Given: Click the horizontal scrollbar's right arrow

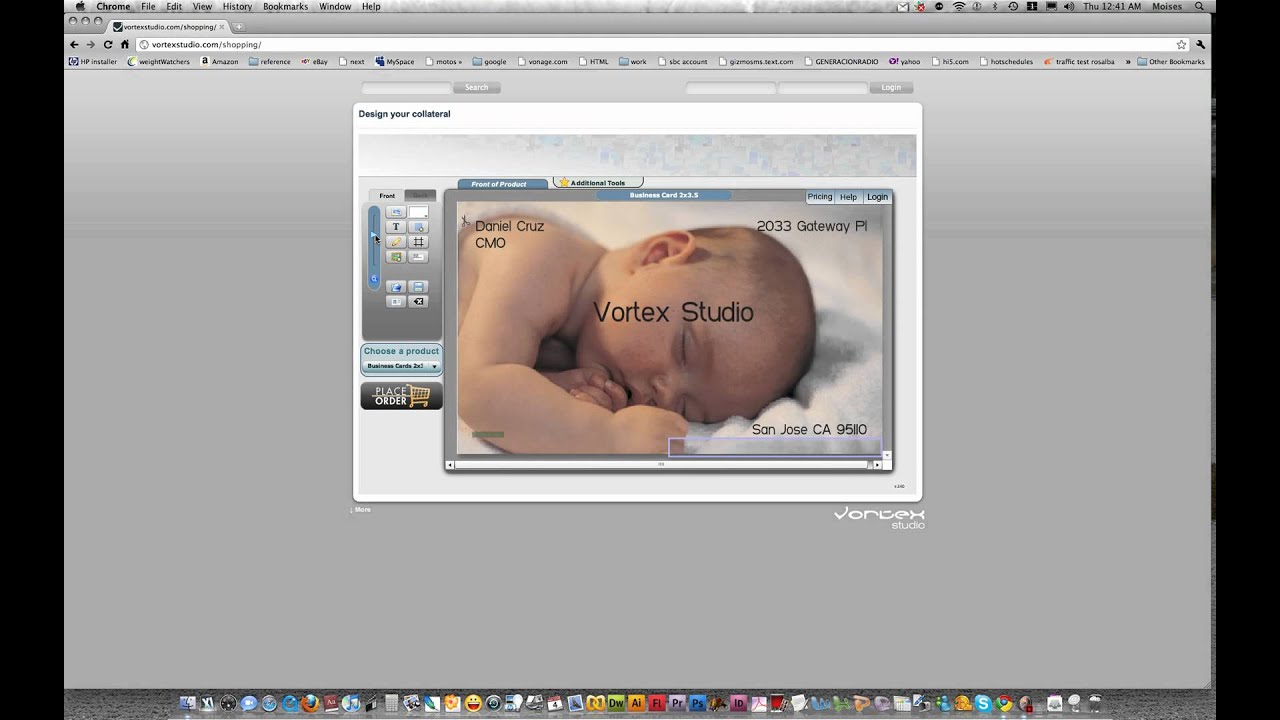Looking at the screenshot, I should pos(877,465).
